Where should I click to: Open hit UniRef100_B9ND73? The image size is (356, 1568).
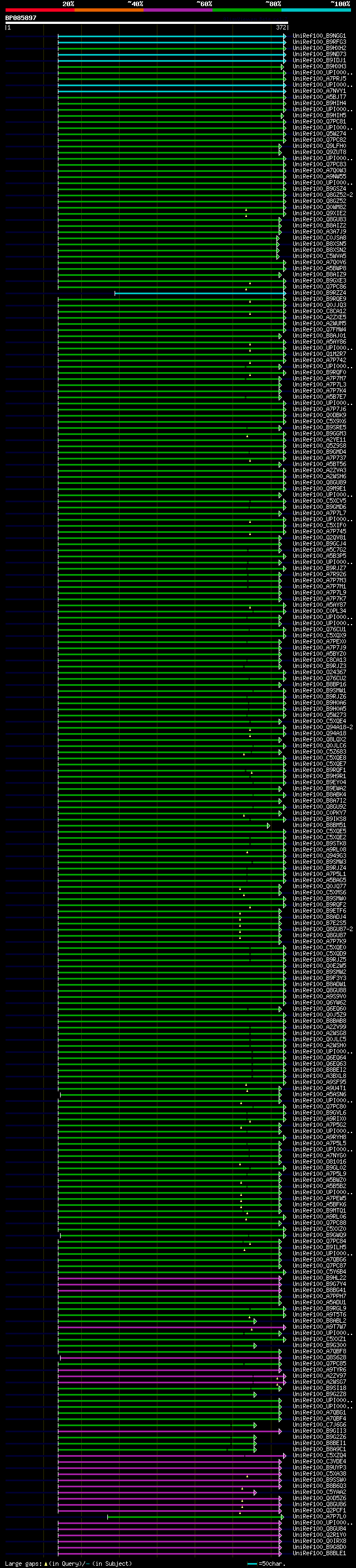319,54
